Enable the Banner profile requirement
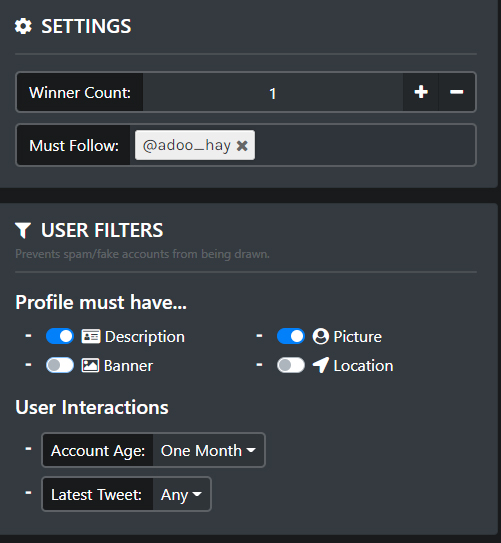The width and height of the screenshot is (501, 543). 60,365
